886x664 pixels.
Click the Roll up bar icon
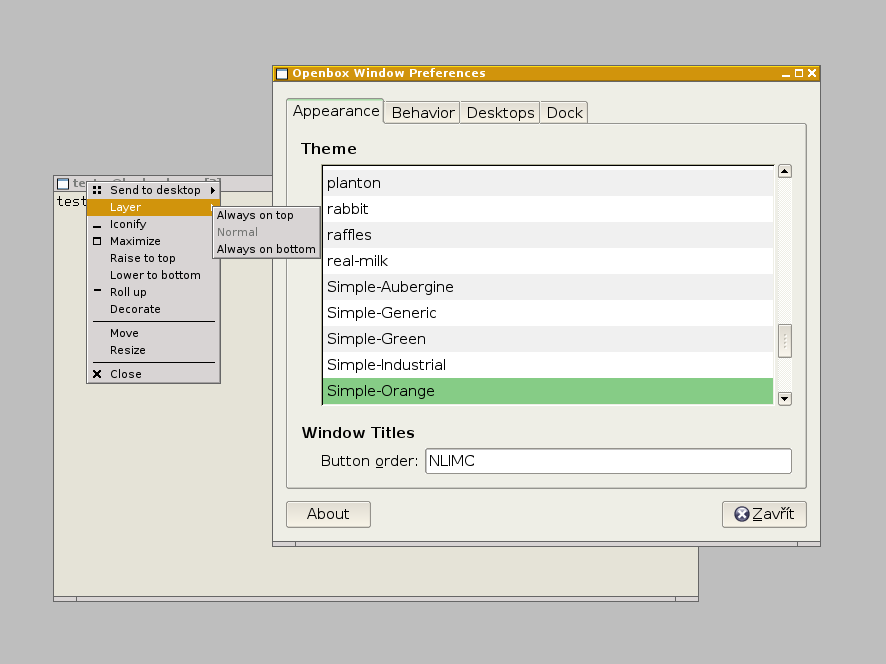97,290
